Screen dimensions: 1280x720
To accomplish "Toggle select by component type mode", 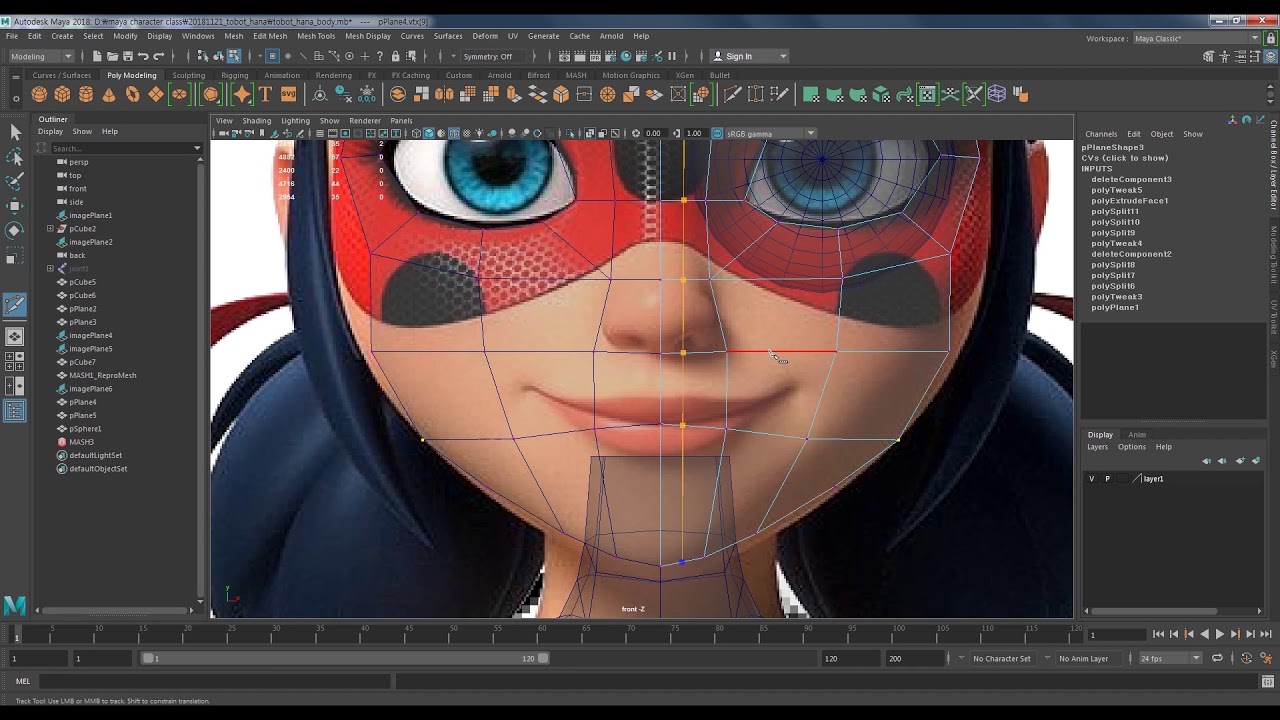I will [x=234, y=56].
